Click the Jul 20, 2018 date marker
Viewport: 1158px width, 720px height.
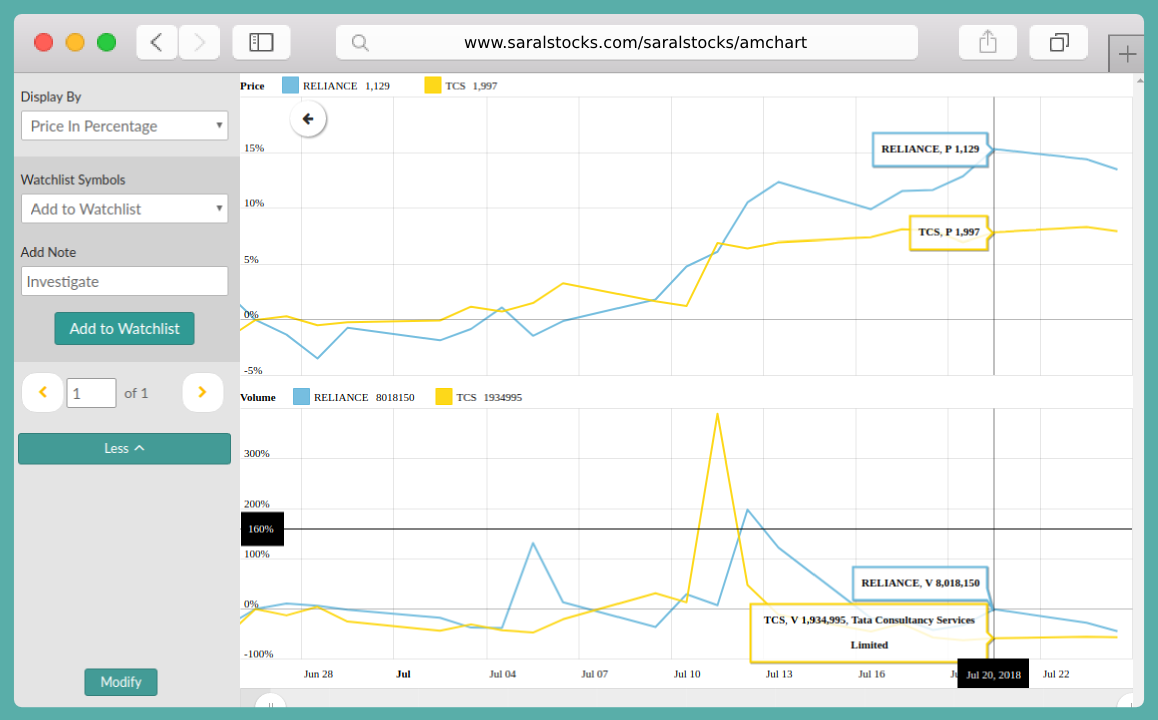tap(993, 674)
